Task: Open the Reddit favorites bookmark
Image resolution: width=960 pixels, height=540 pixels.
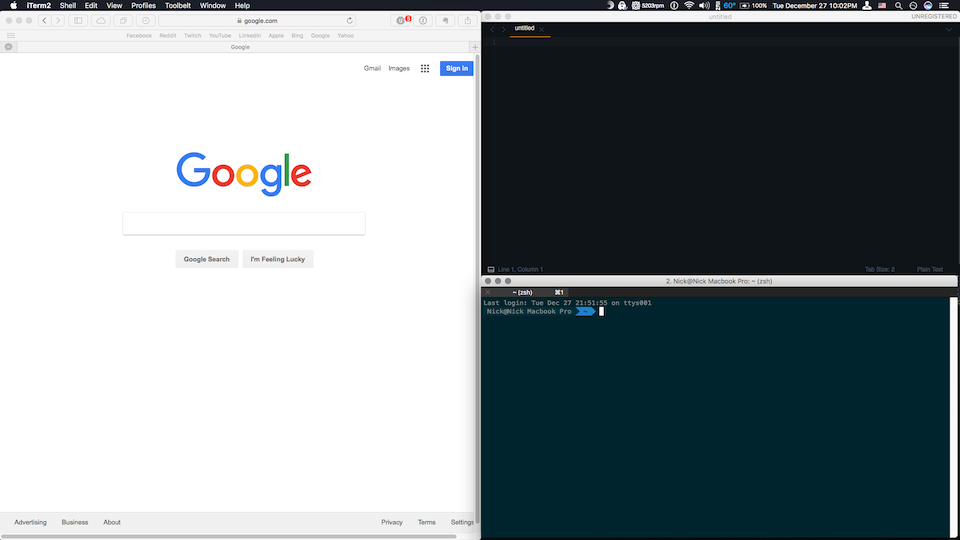Action: tap(168, 36)
